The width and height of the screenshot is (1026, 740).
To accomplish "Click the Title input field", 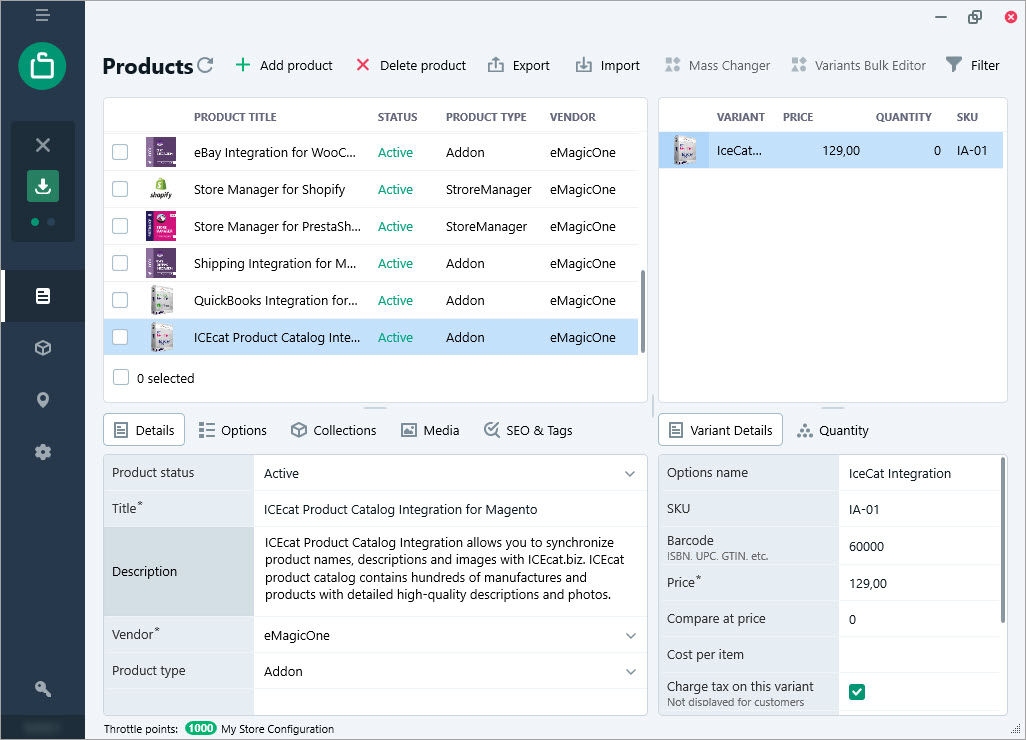I will tap(450, 509).
